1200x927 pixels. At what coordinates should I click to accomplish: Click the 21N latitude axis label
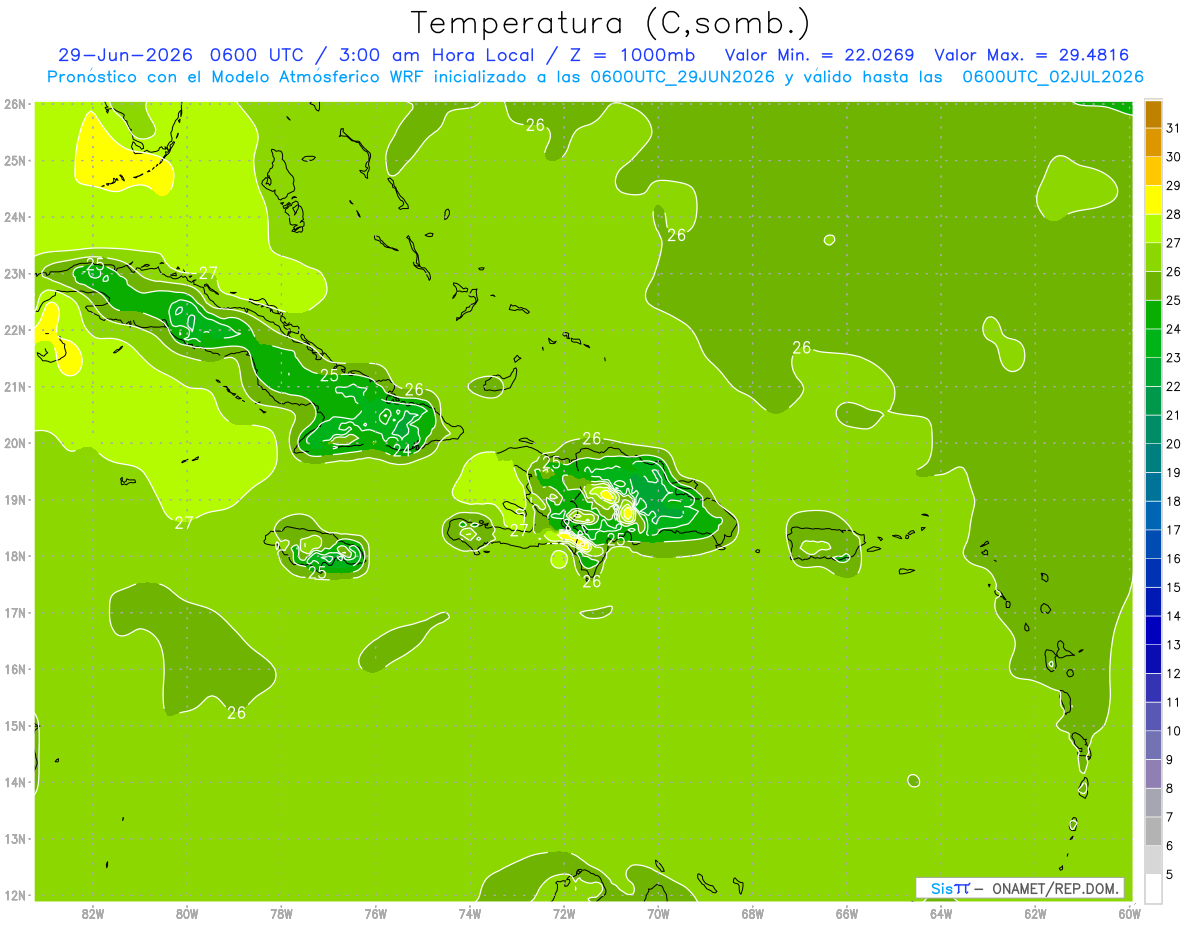click(14, 387)
